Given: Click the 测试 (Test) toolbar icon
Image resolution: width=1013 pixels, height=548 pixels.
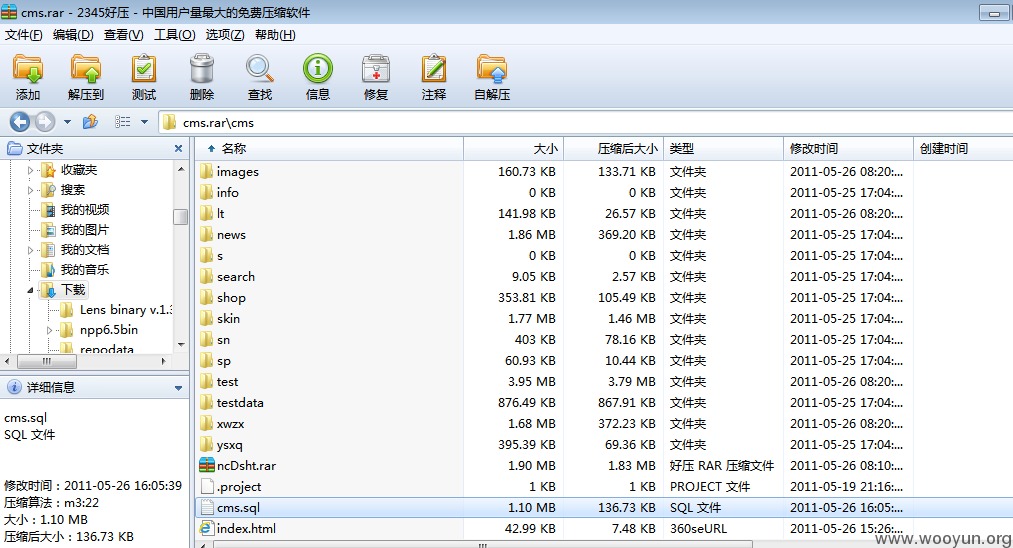Looking at the screenshot, I should 143,69.
